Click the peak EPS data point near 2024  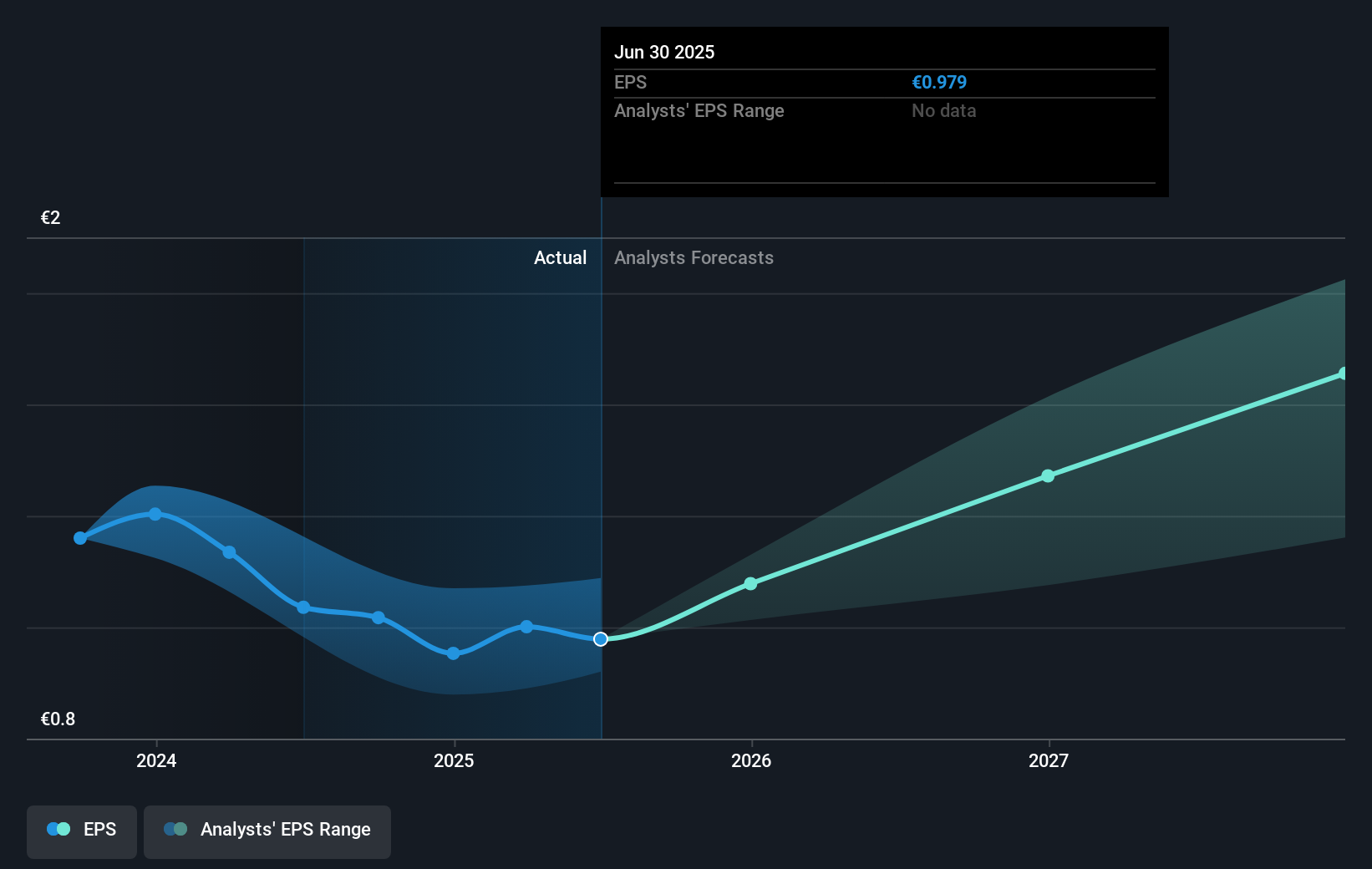[x=155, y=514]
